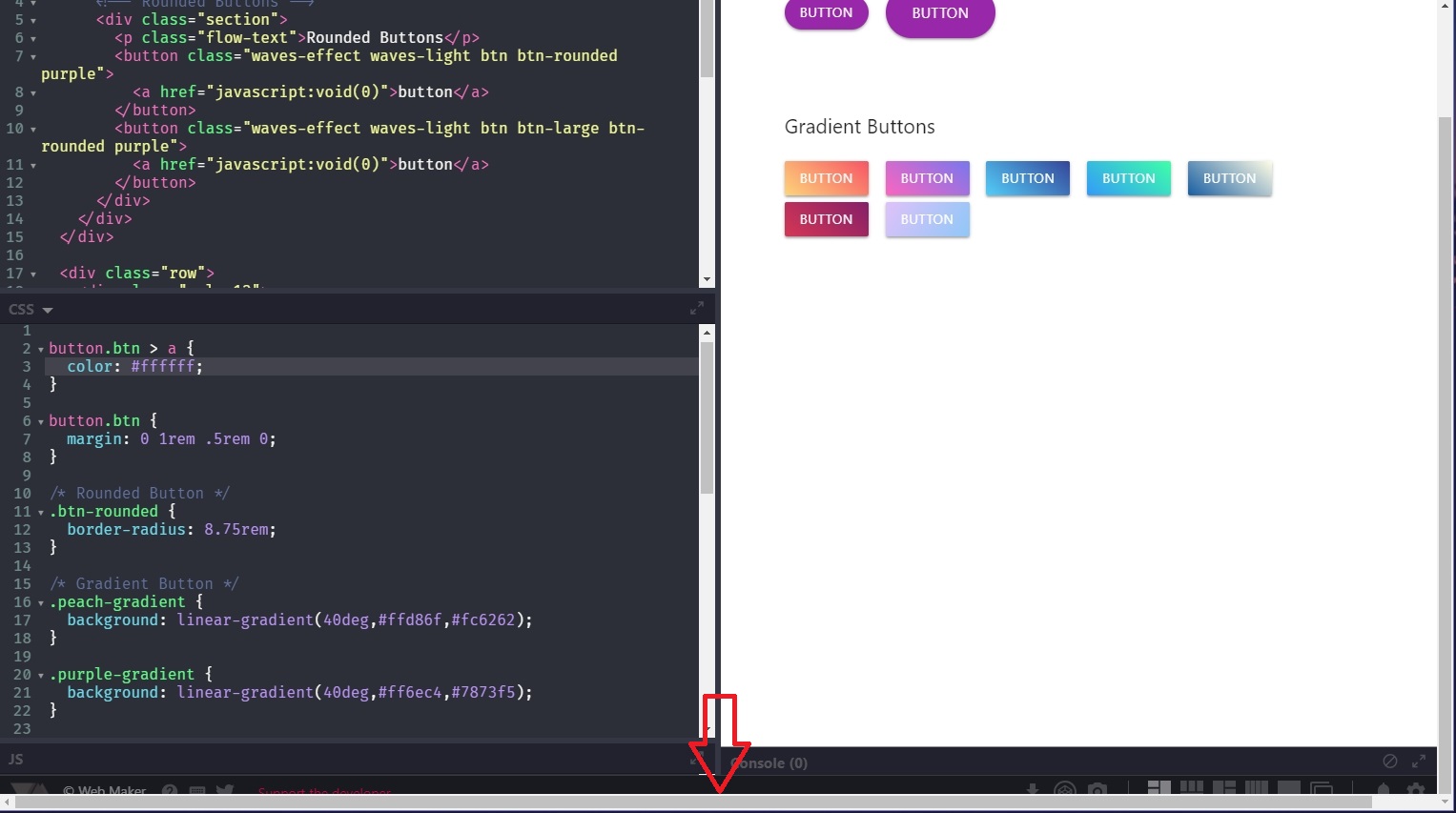The image size is (1456, 813).
Task: Collapse HTML code fold at line 5
Action: coord(33,20)
